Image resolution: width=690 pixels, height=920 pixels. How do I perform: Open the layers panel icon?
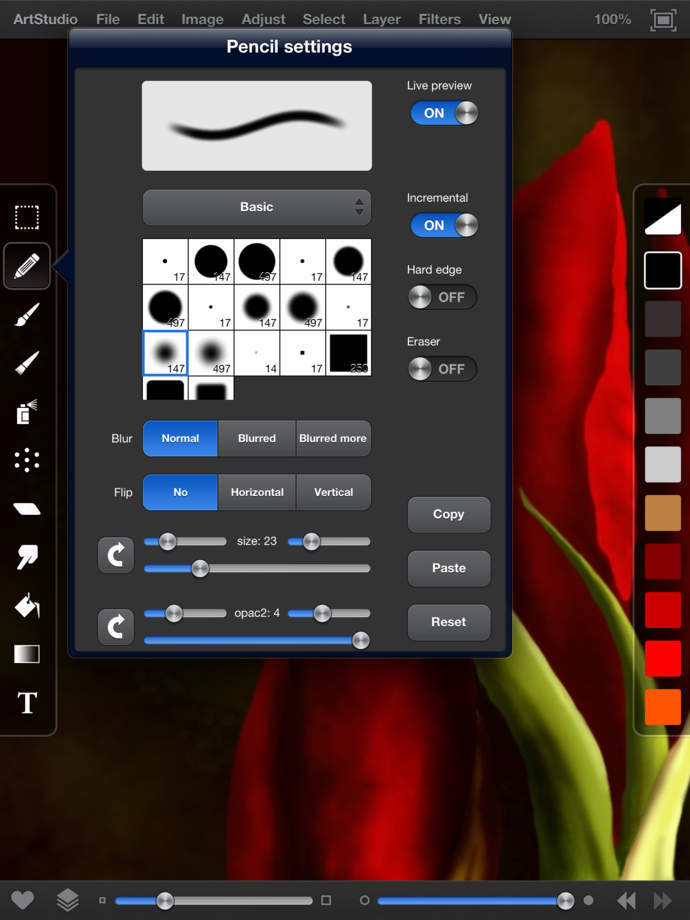[67, 900]
